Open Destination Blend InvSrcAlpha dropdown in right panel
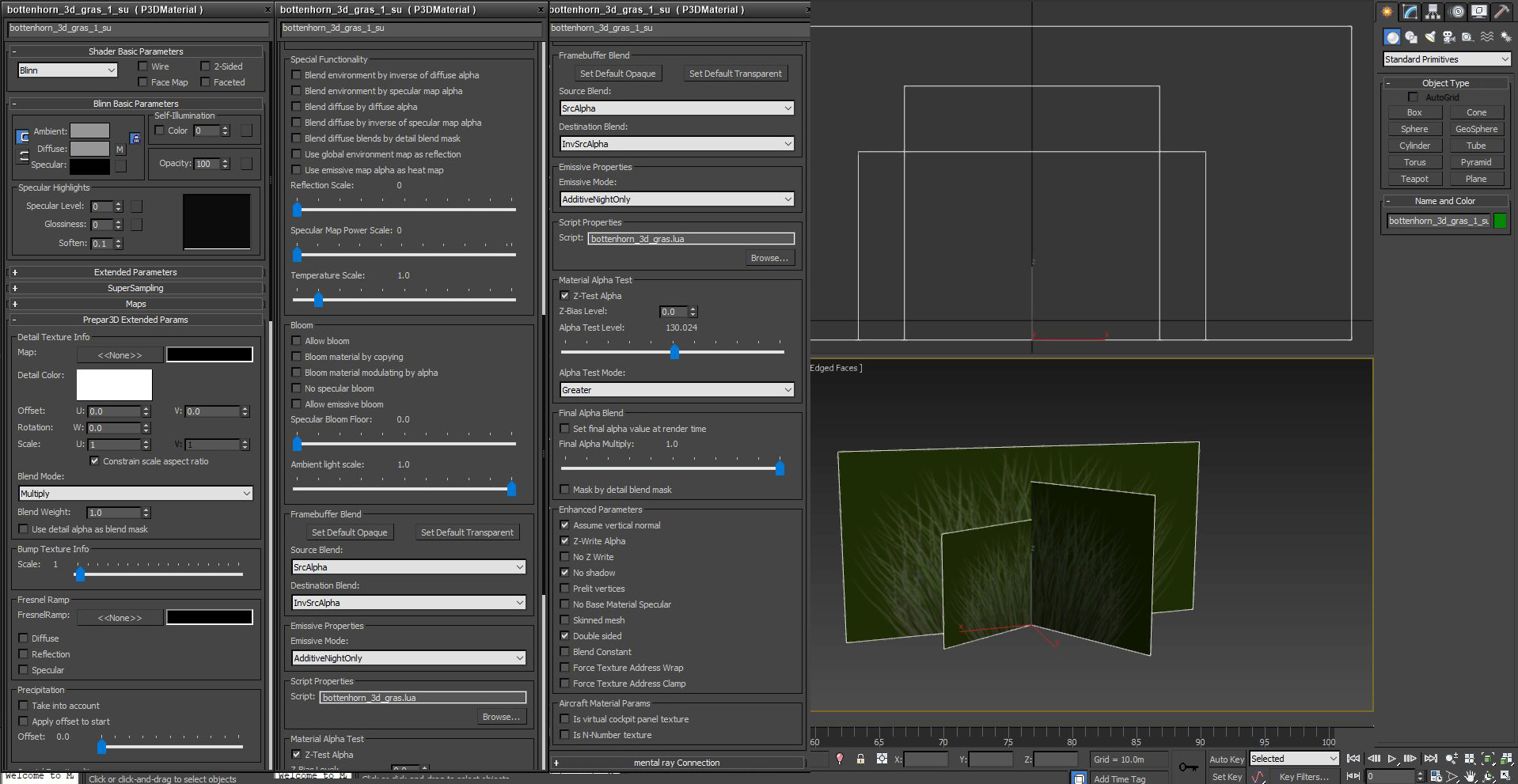 (677, 144)
